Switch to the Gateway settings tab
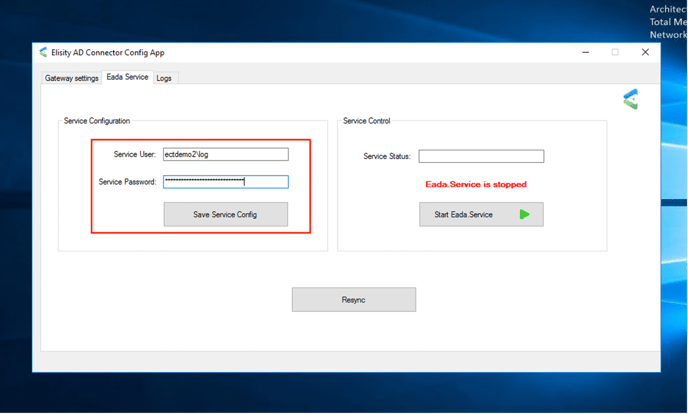This screenshot has width=688, height=414. pos(72,78)
